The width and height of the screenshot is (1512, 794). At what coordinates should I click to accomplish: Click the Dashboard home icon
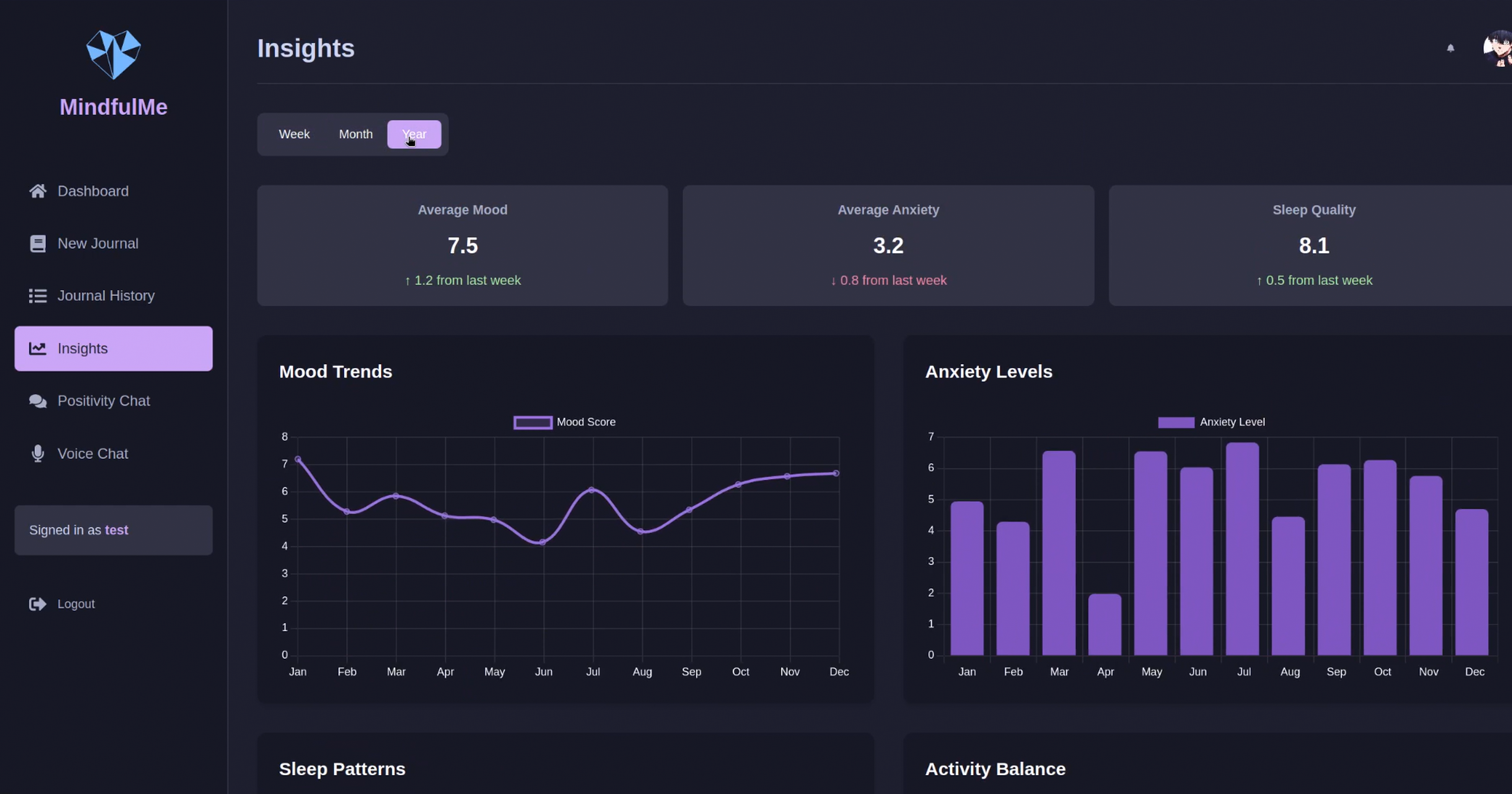coord(38,191)
